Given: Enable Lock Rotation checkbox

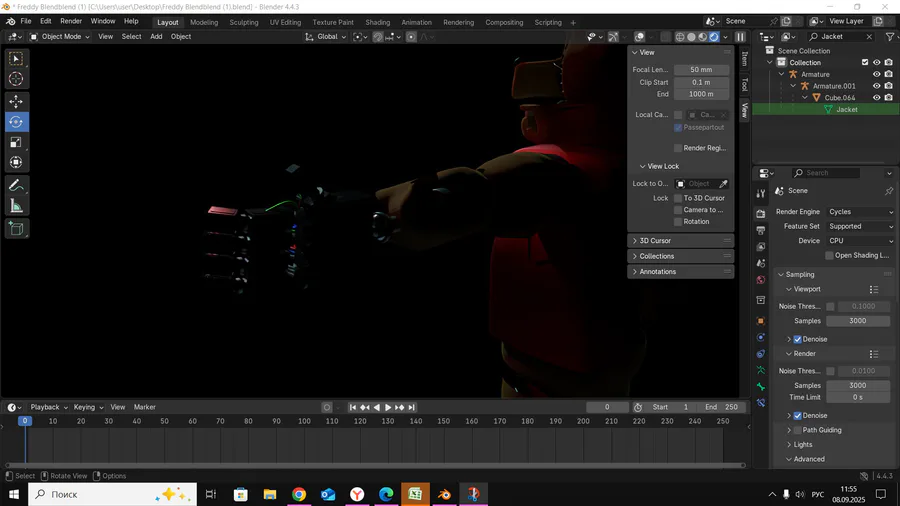Looking at the screenshot, I should [x=678, y=221].
